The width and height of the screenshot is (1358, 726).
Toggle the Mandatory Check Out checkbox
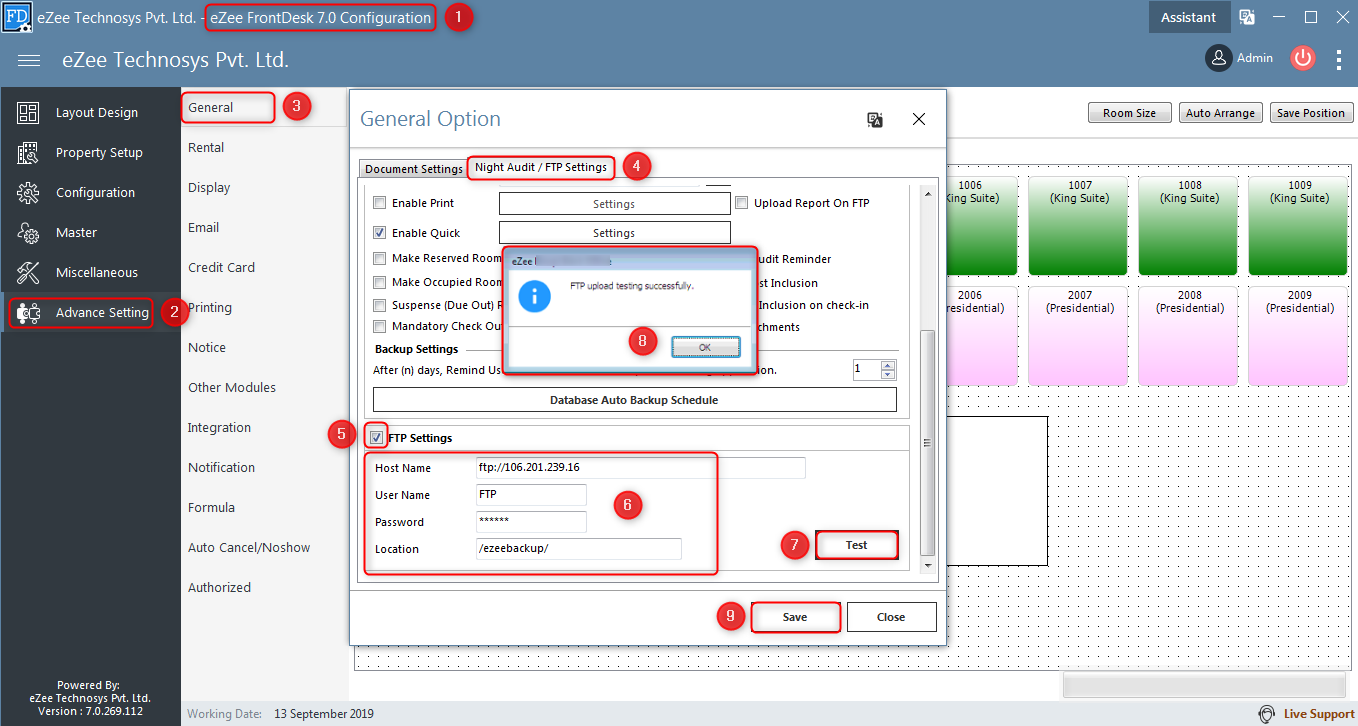379,327
